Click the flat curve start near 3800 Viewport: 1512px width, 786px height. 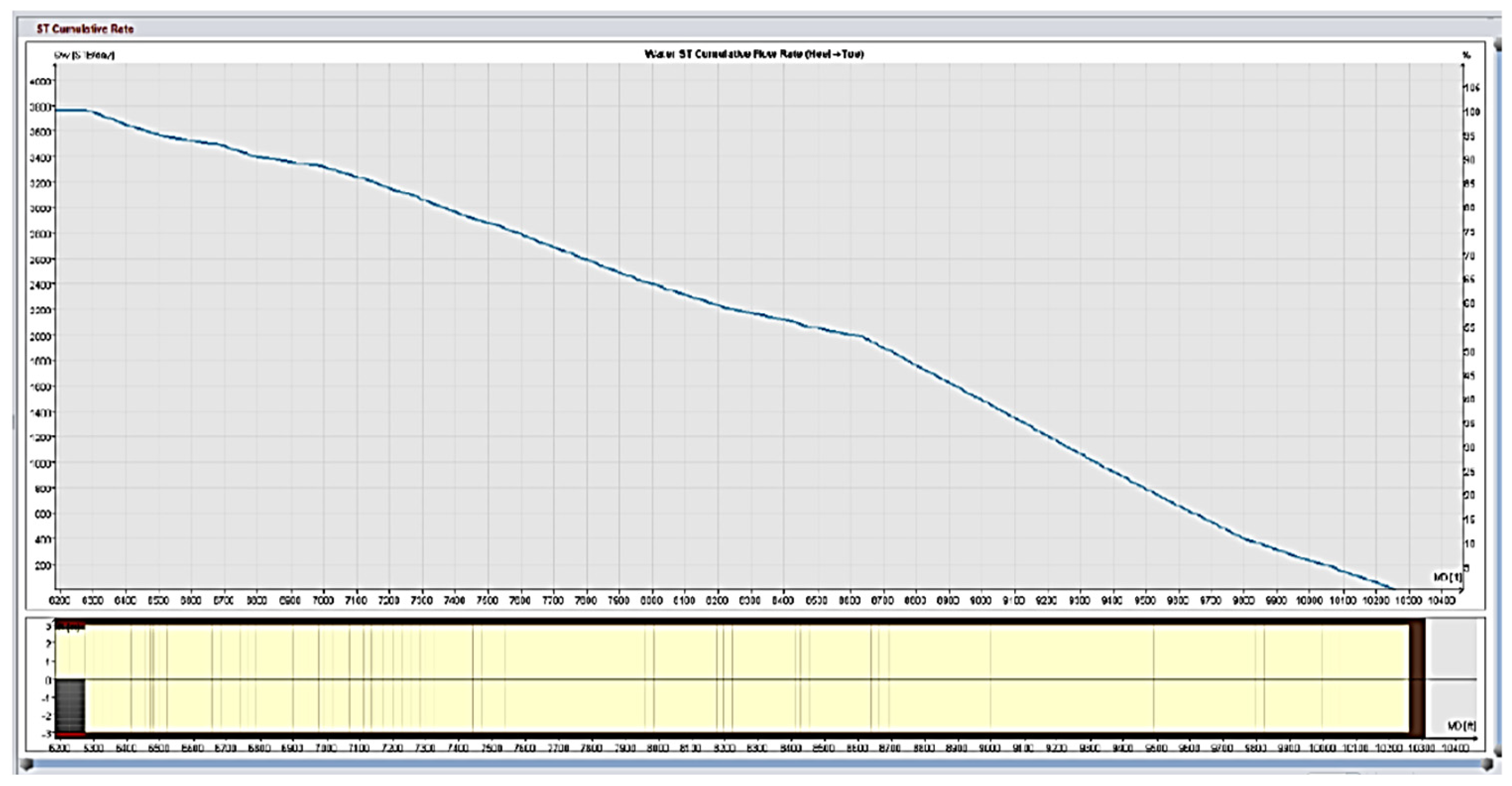pos(70,110)
